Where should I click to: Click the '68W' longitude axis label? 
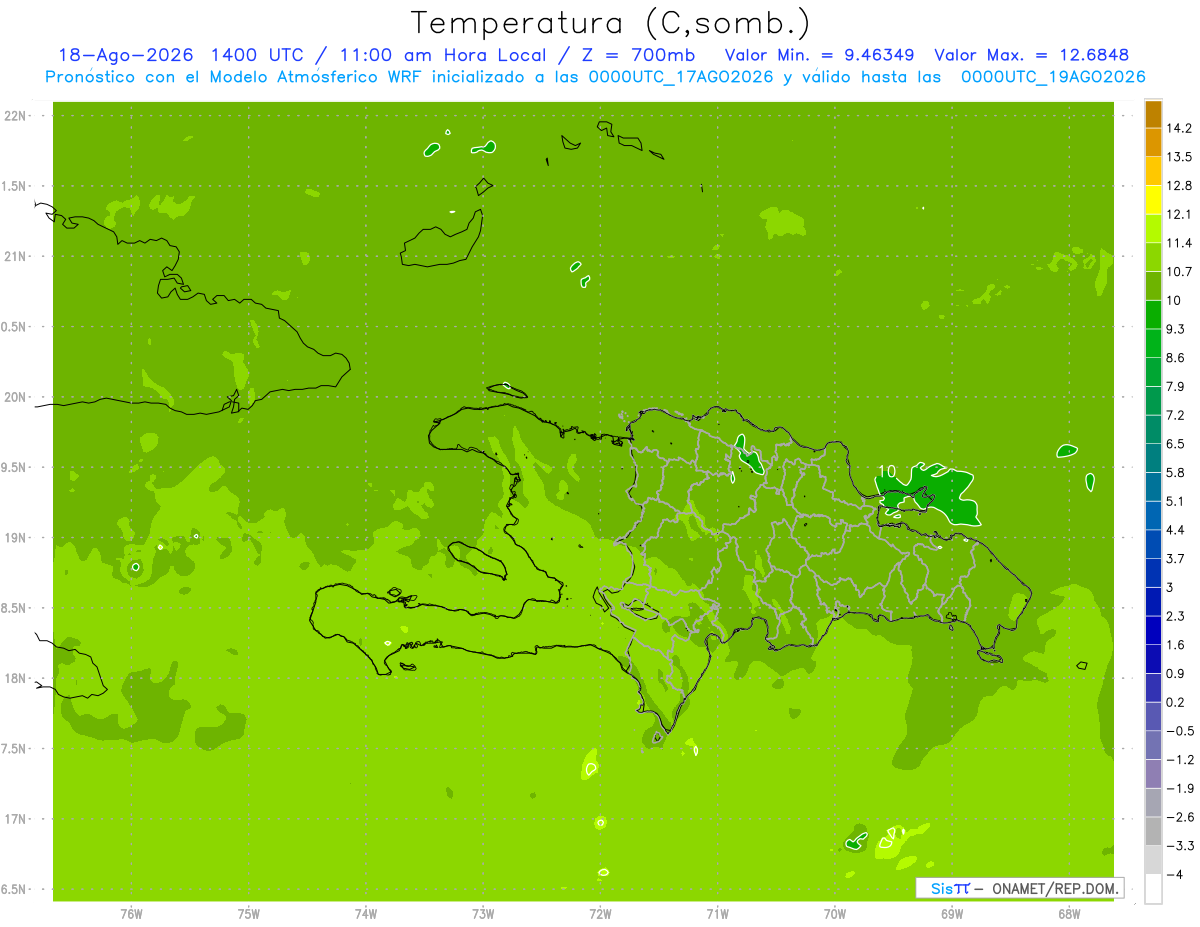click(1069, 913)
